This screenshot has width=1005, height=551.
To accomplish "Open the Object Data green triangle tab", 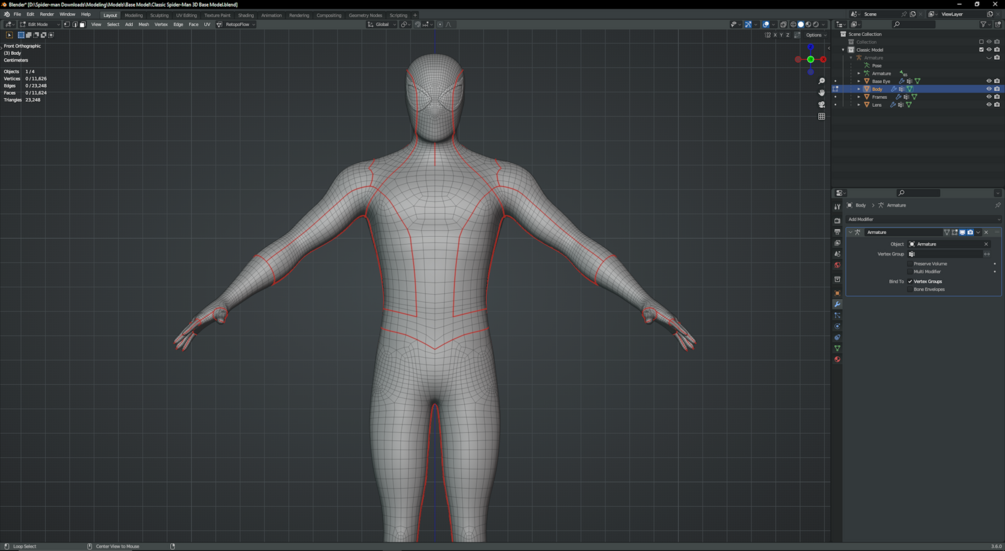I will point(837,348).
